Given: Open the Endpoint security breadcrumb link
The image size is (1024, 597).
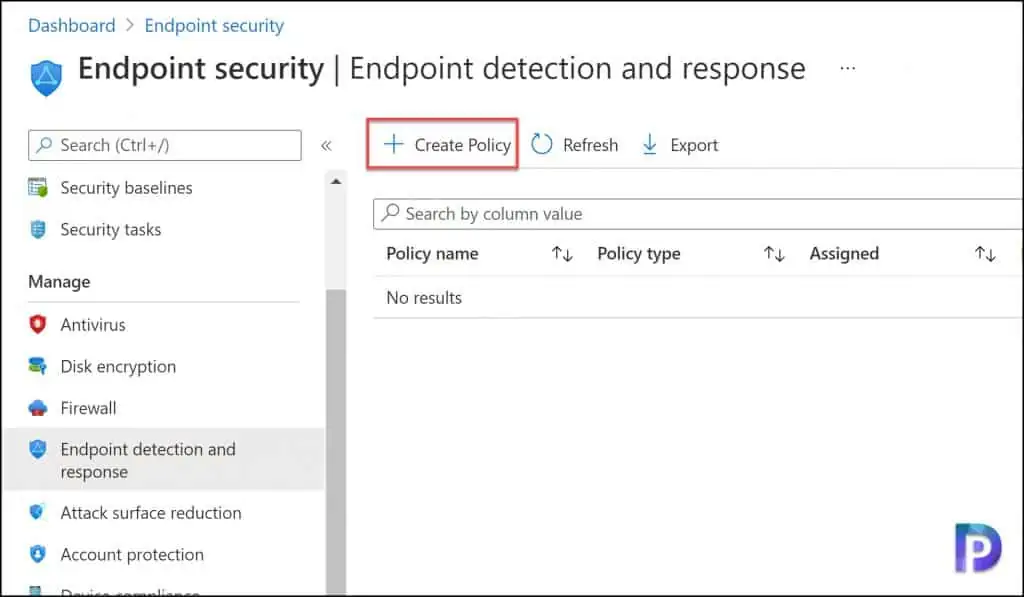Looking at the screenshot, I should coord(214,25).
